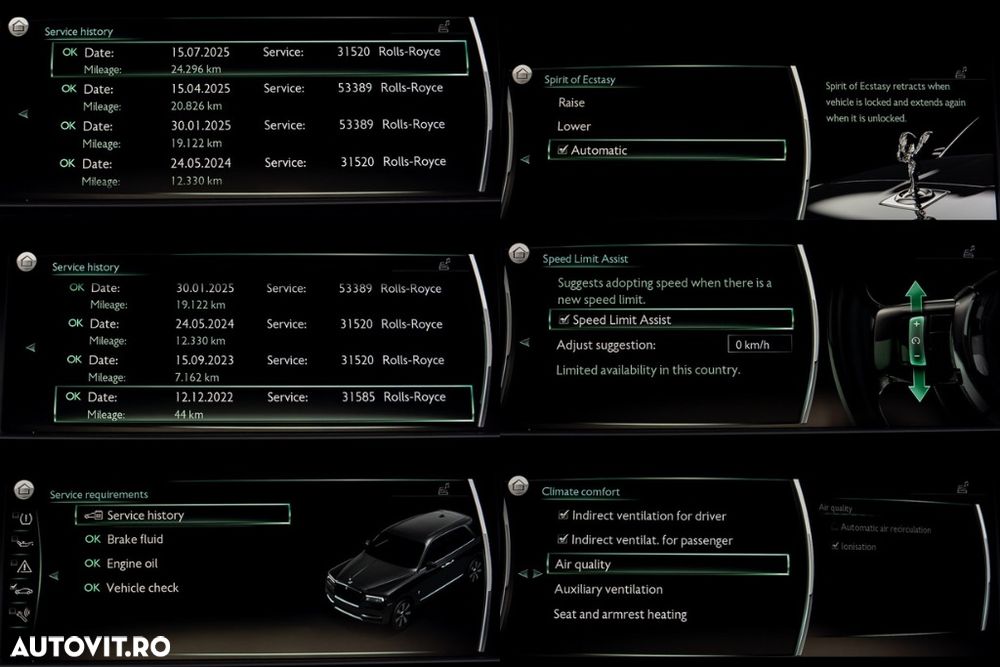Click the Speed Limit Assist heading

point(585,259)
